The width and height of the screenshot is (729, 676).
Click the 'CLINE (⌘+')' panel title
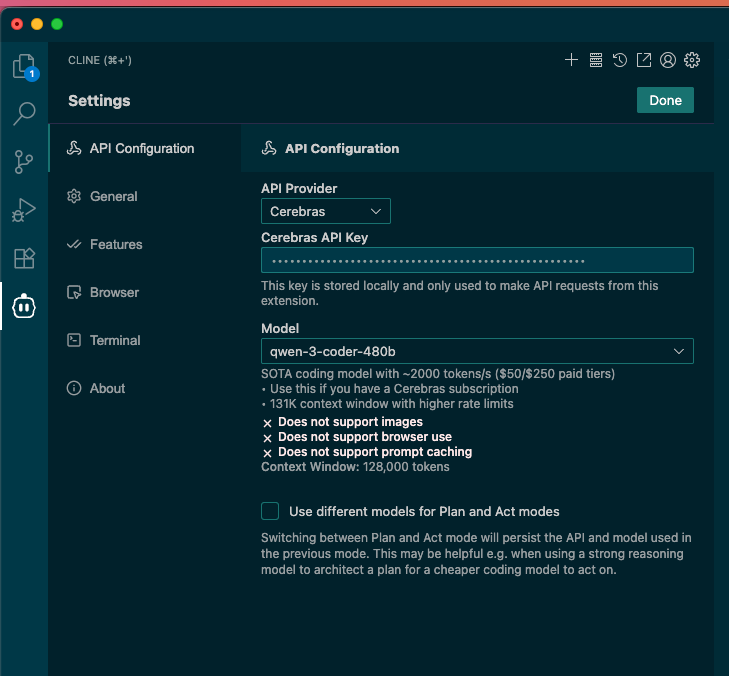pos(100,60)
